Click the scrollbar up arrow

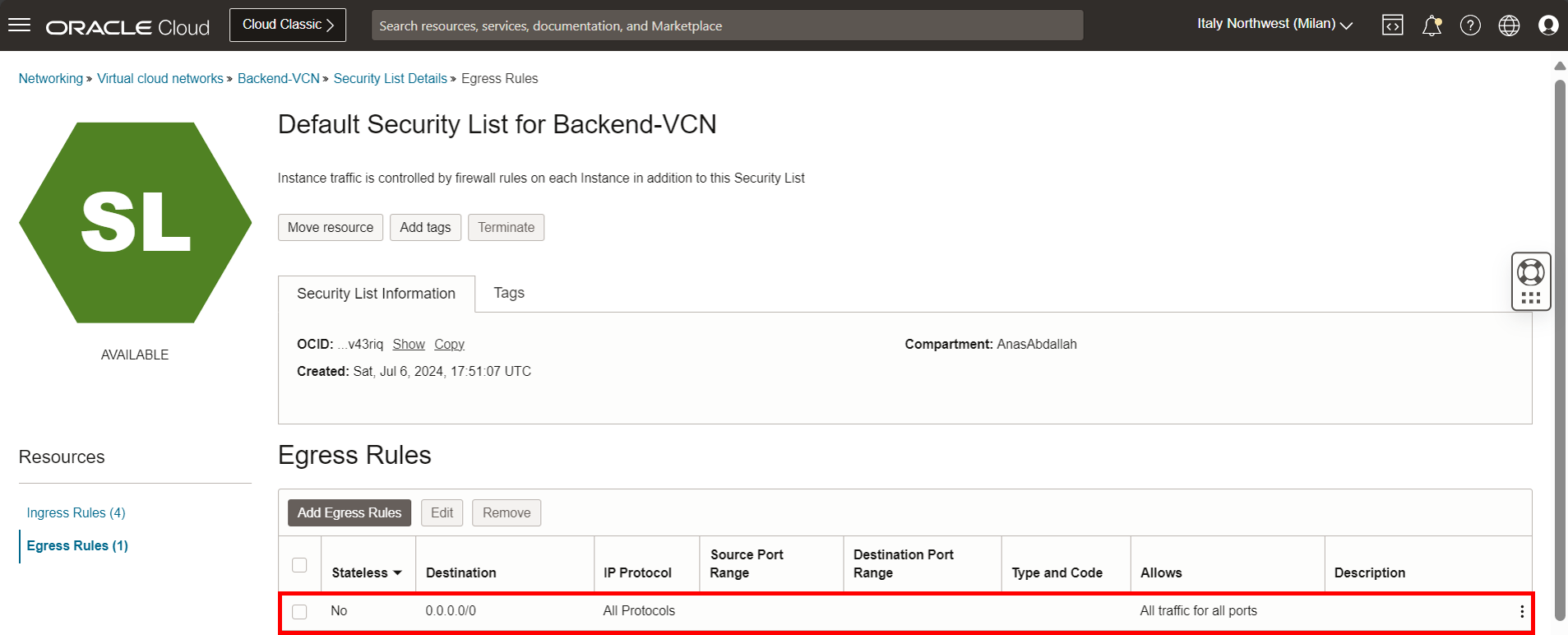tap(1560, 66)
